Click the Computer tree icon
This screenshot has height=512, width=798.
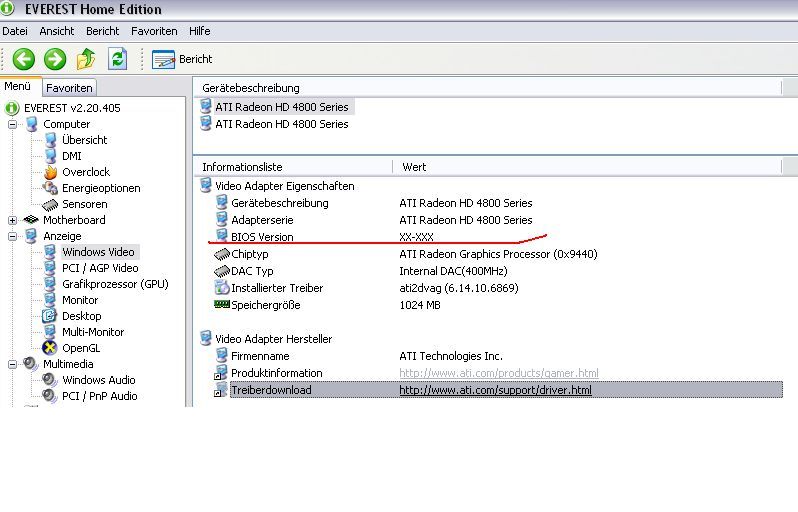pyautogui.click(x=32, y=124)
